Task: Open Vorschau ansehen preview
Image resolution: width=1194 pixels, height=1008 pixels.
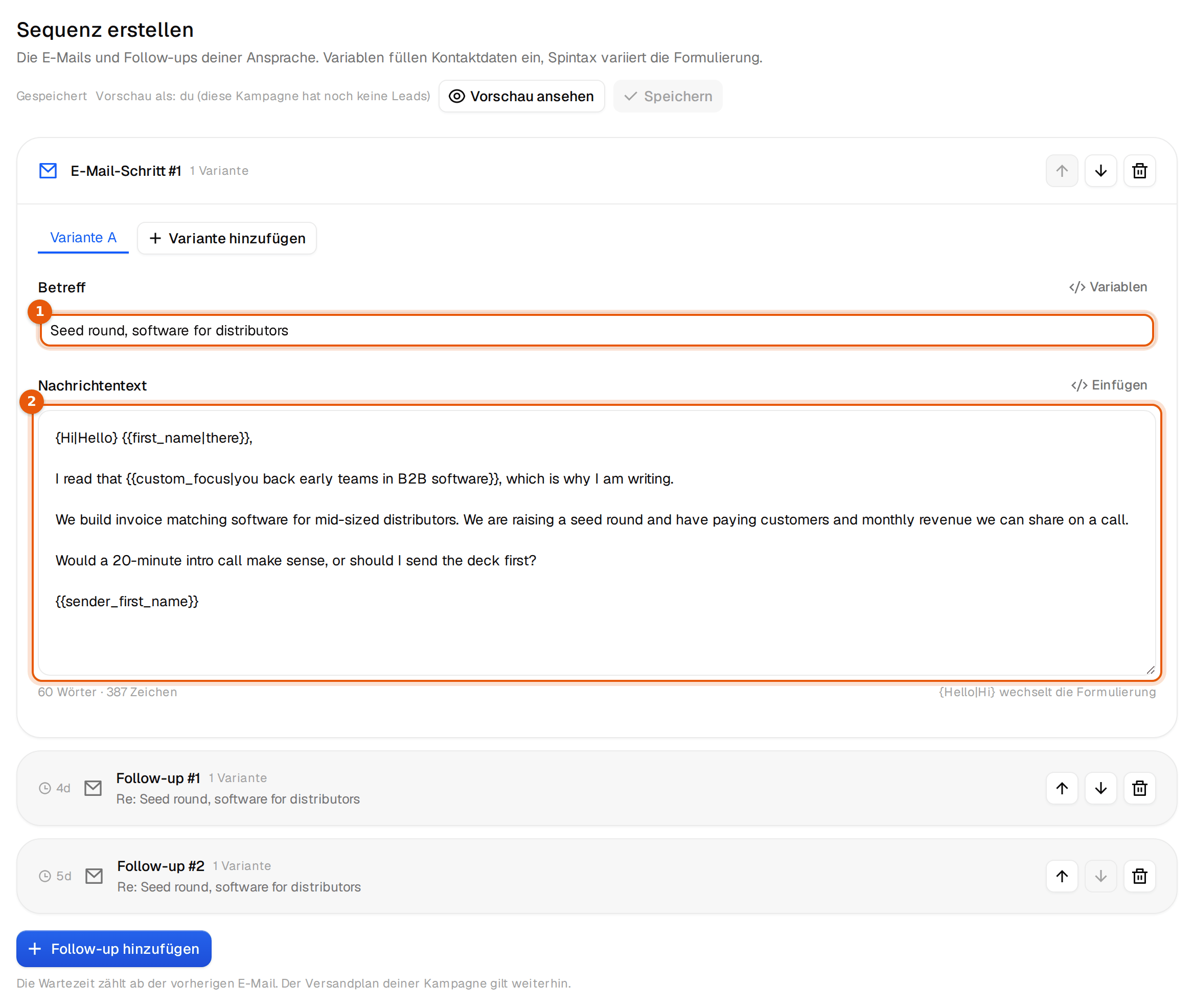Action: (521, 96)
